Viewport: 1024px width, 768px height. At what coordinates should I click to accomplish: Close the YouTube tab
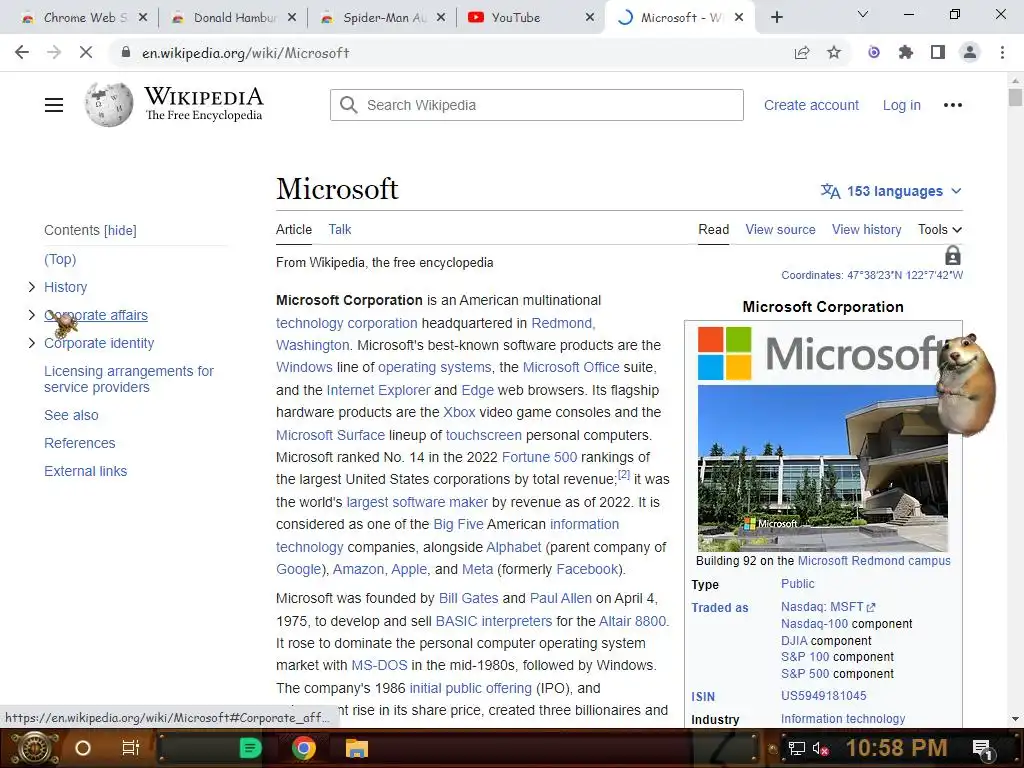(590, 18)
